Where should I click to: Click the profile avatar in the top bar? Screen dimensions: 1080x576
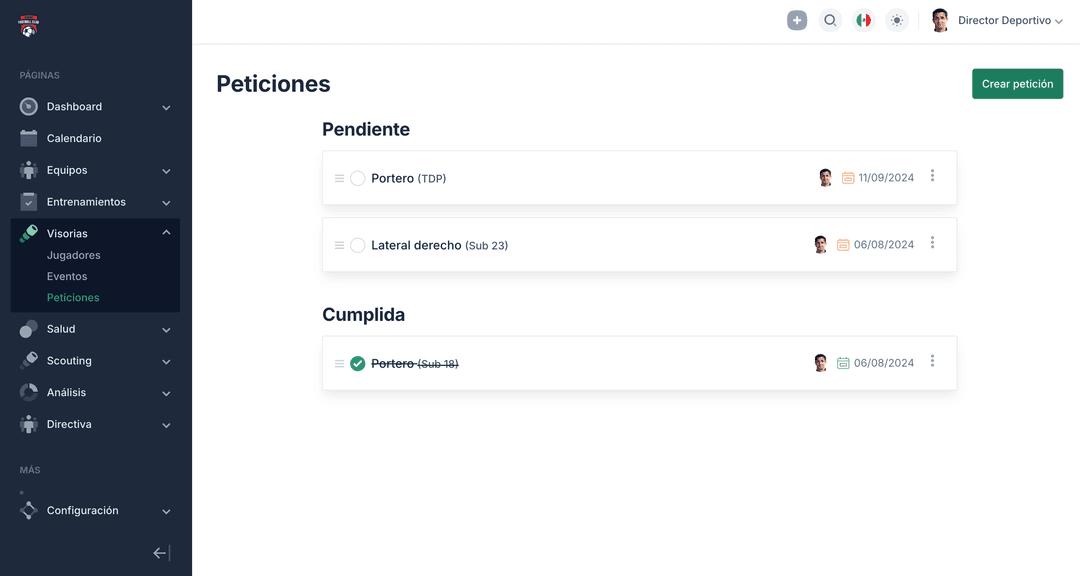[x=938, y=19]
